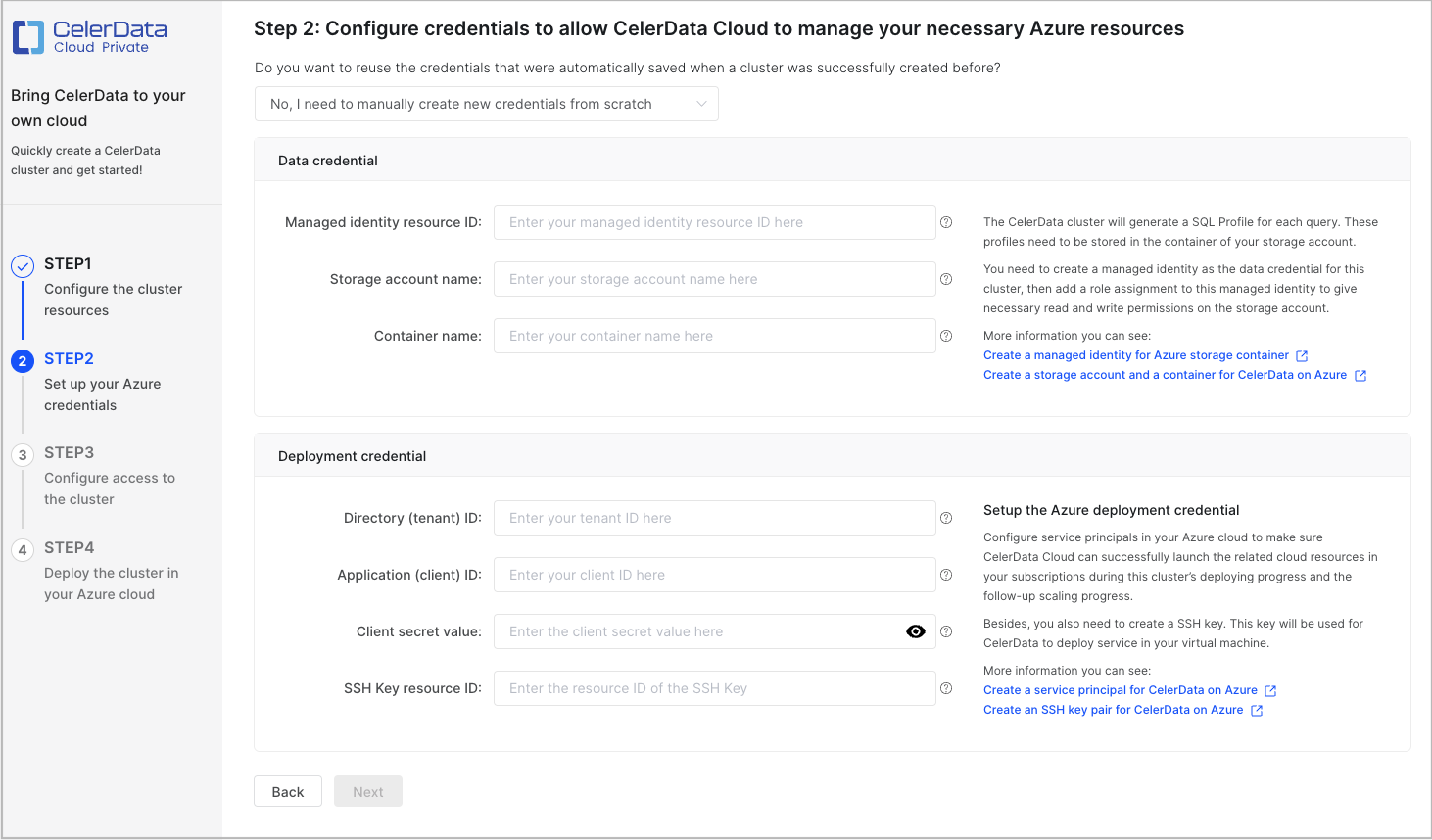Click the Back button
The width and height of the screenshot is (1432, 840).
(x=287, y=791)
